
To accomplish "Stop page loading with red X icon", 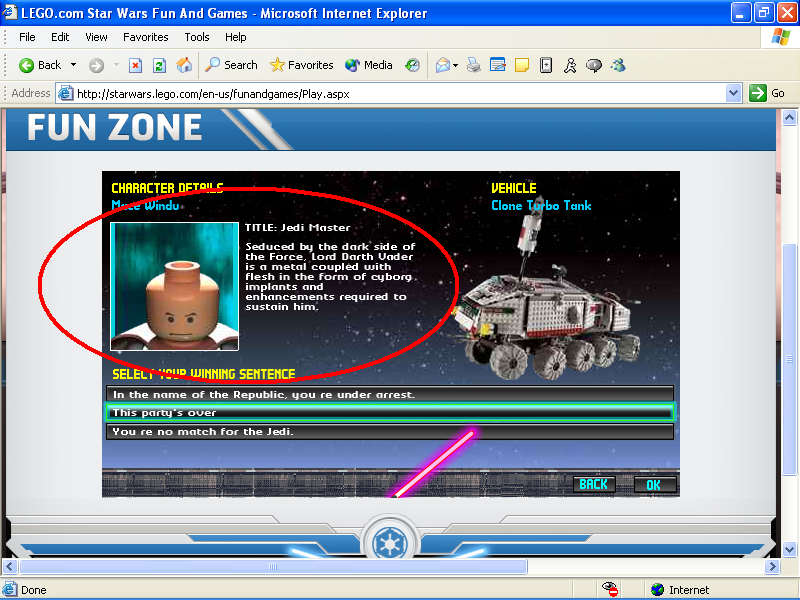I will [x=135, y=65].
